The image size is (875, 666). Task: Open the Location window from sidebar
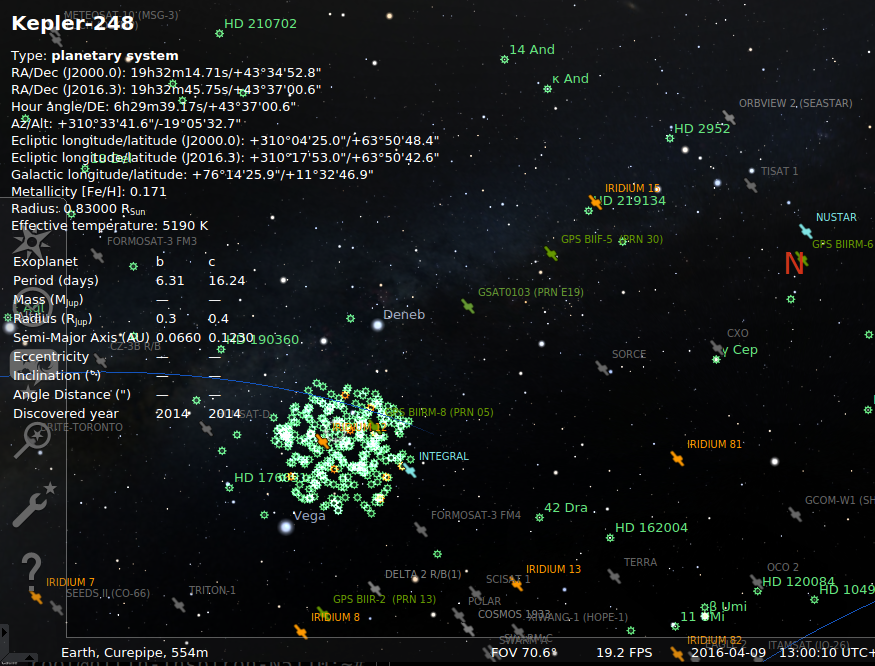click(32, 244)
